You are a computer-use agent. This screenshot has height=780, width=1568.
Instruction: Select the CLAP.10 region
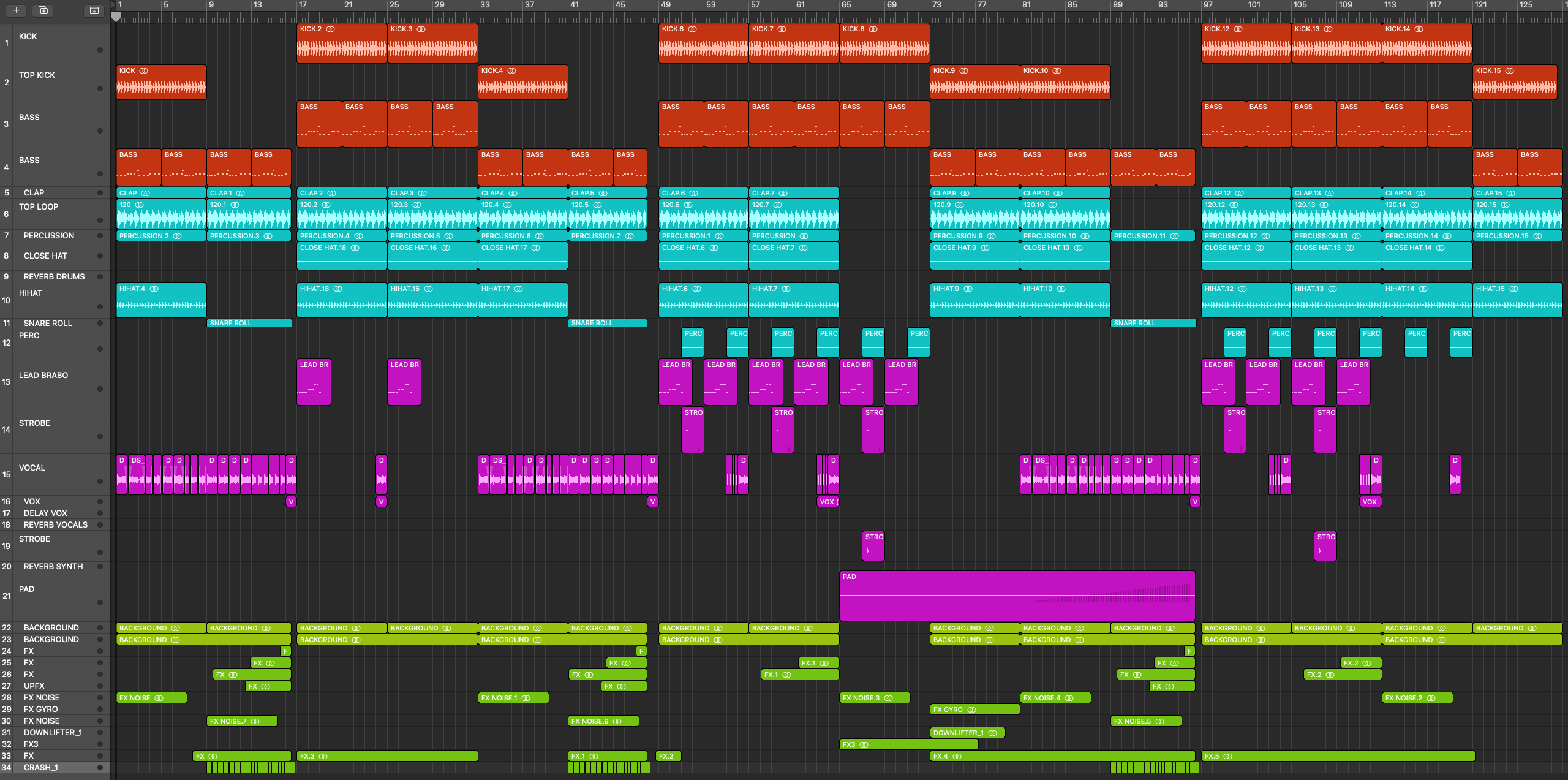1065,193
